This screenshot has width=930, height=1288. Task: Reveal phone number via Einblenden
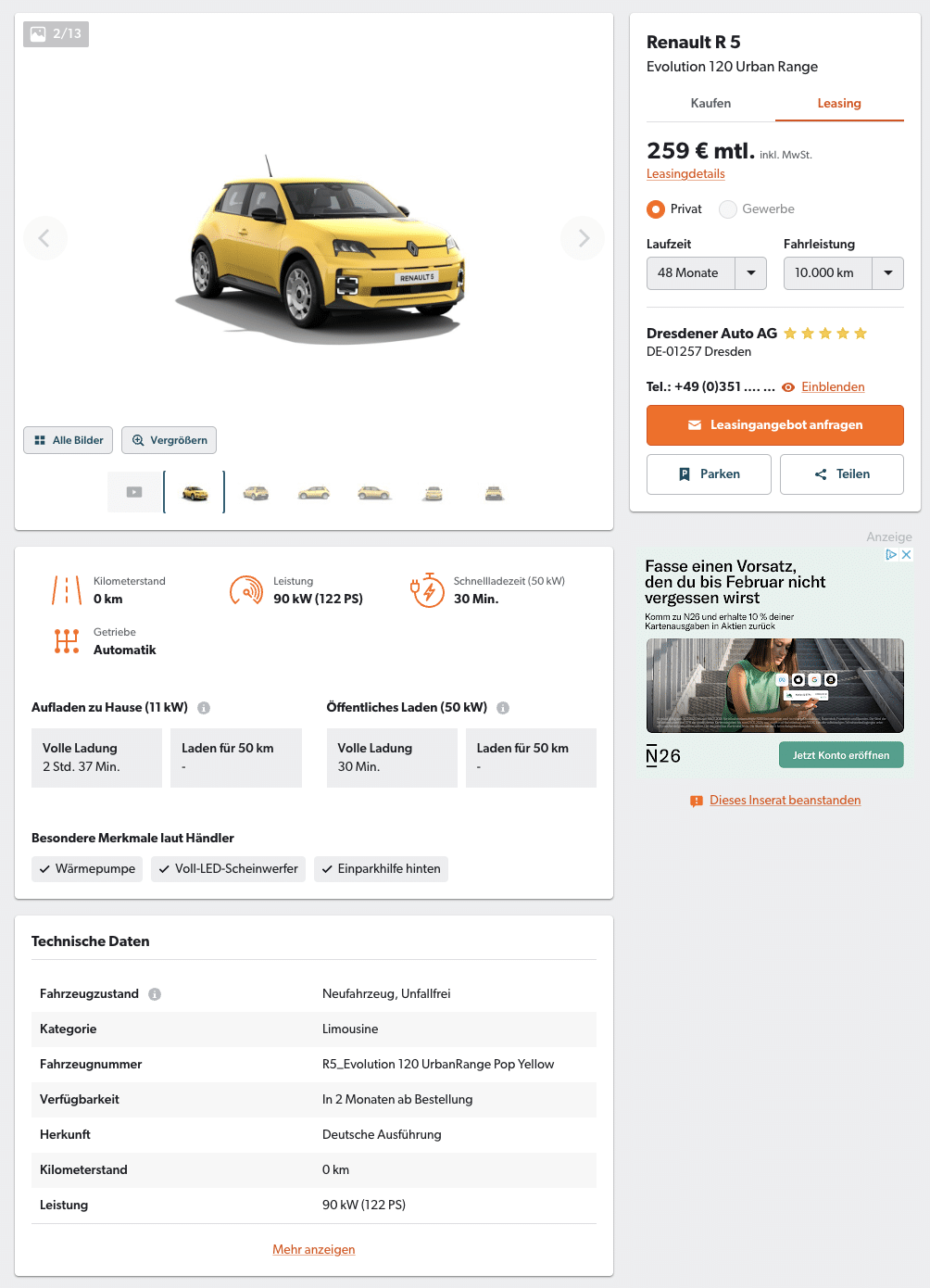[x=833, y=387]
